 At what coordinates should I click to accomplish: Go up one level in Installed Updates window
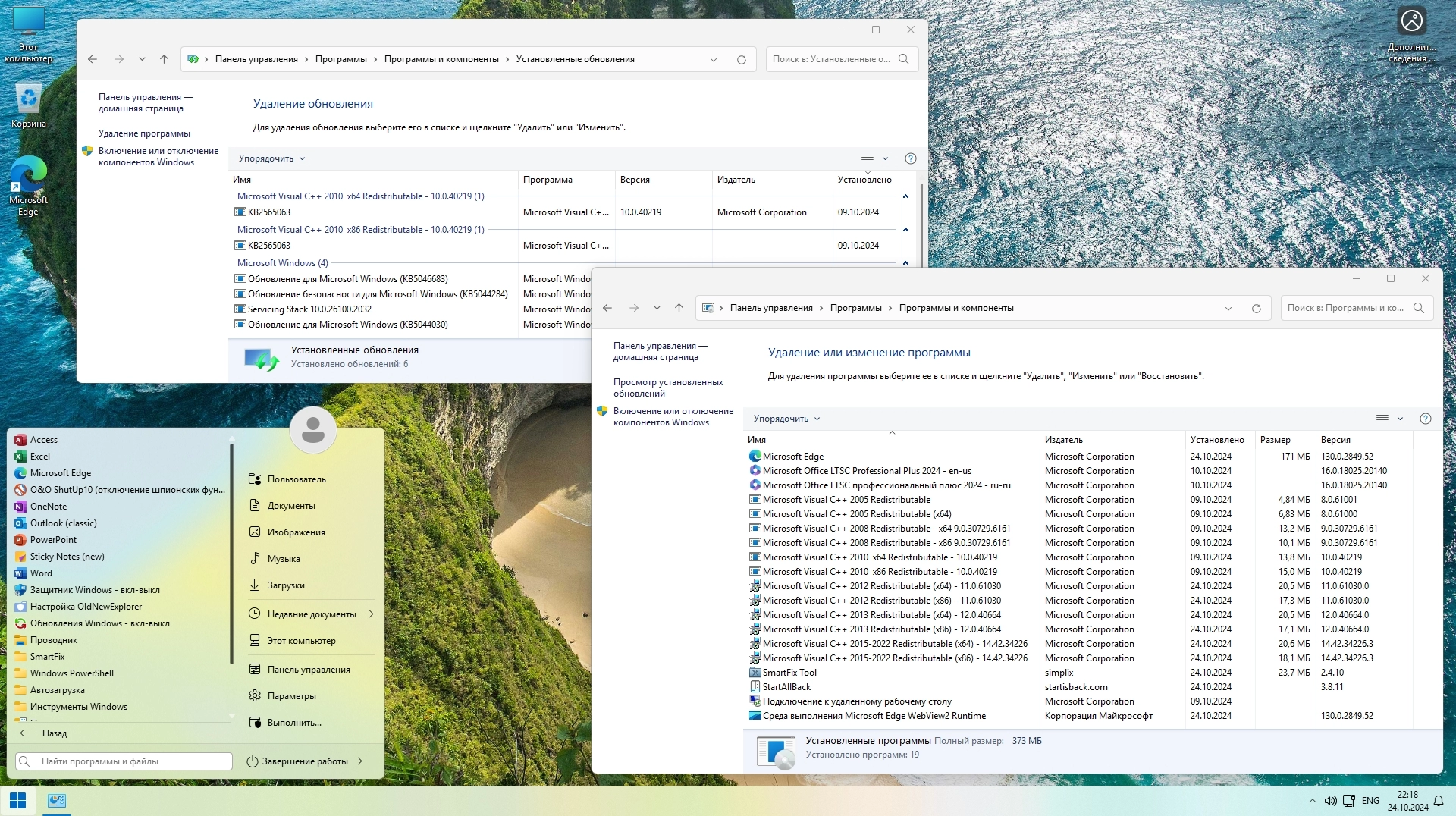(164, 59)
